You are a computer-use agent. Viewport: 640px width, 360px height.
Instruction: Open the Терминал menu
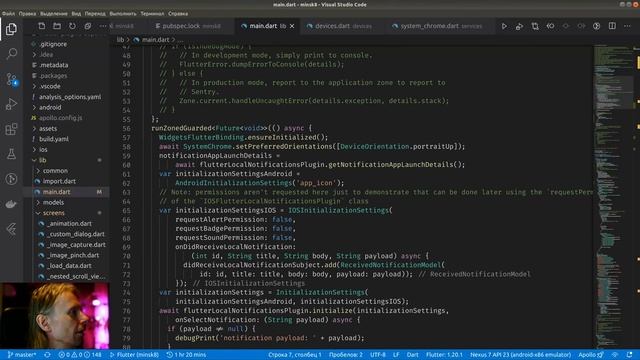click(x=152, y=13)
